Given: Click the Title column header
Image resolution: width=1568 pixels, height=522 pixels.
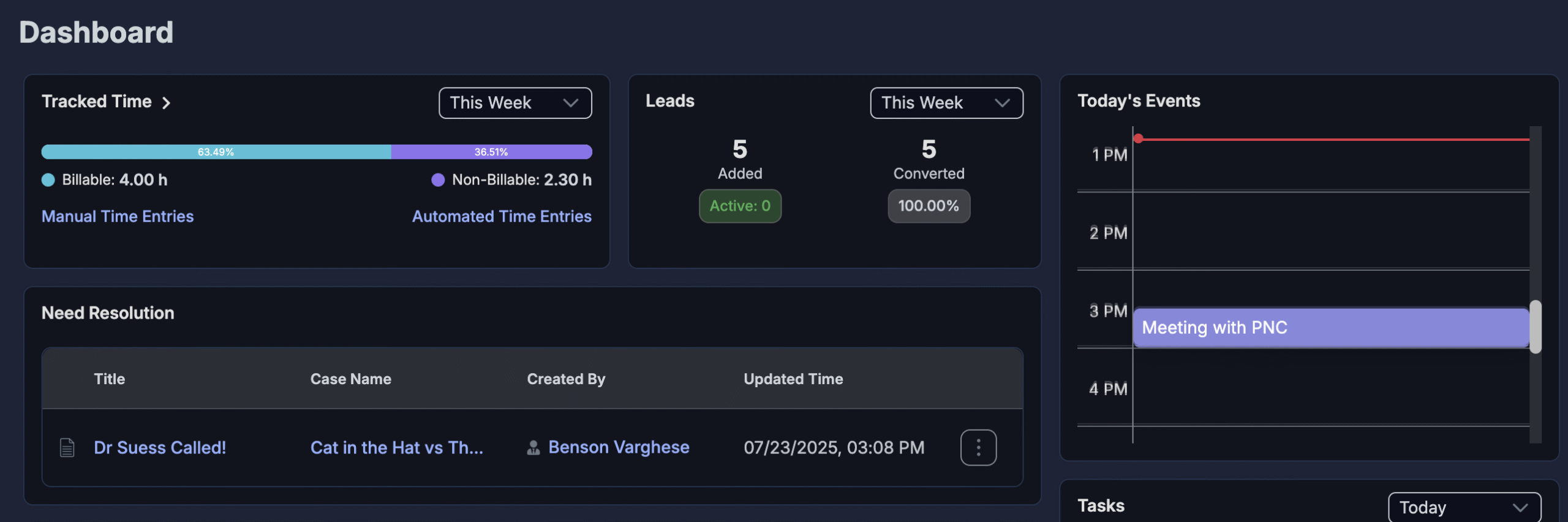Looking at the screenshot, I should [110, 379].
